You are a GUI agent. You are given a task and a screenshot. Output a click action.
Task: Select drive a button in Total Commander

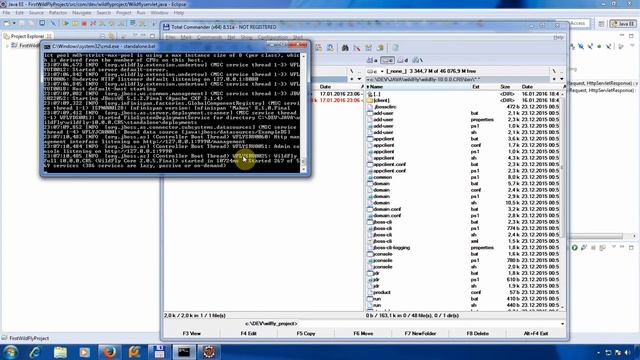[x=372, y=60]
